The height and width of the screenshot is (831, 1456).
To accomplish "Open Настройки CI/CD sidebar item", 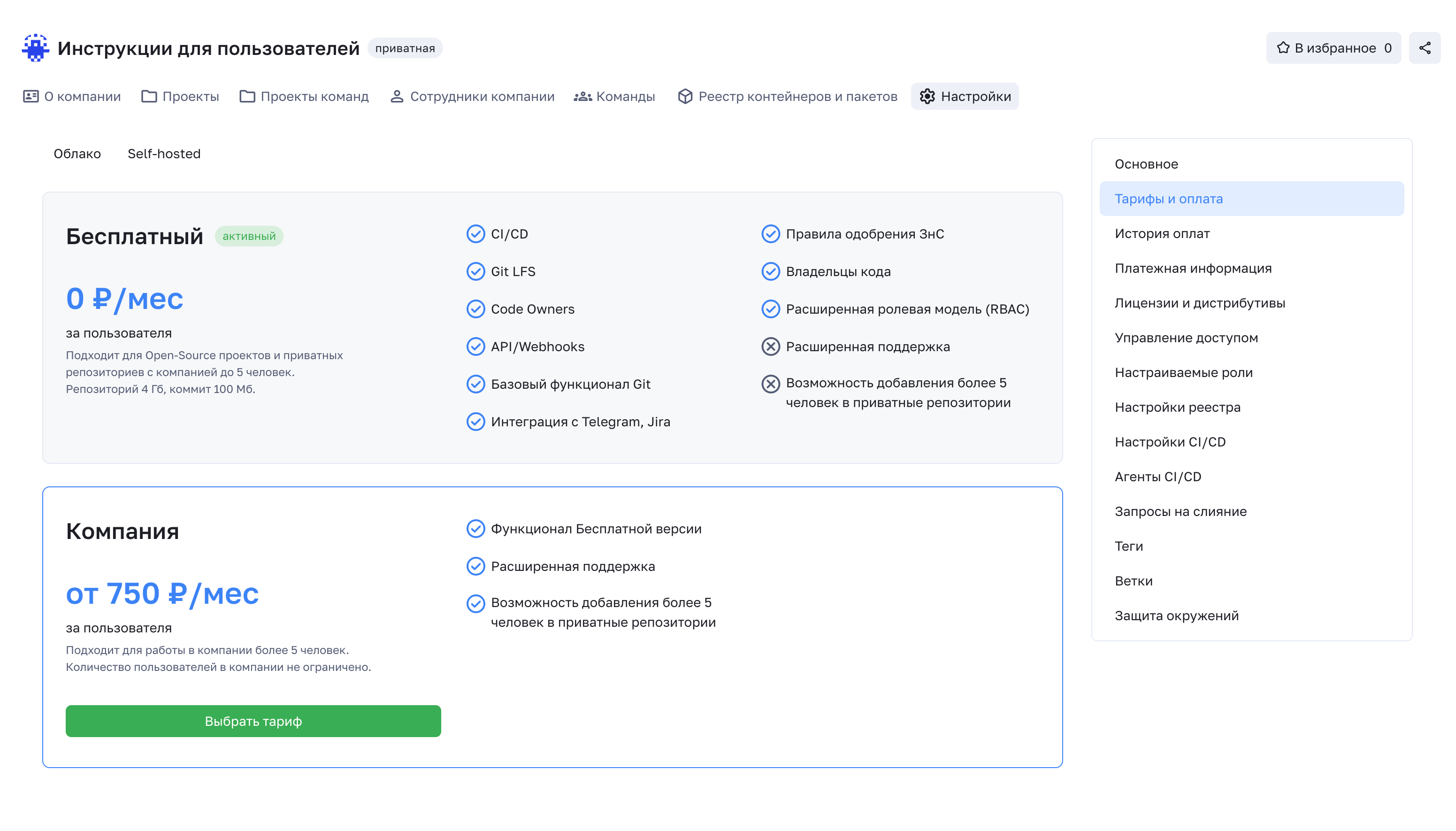I will [x=1170, y=442].
